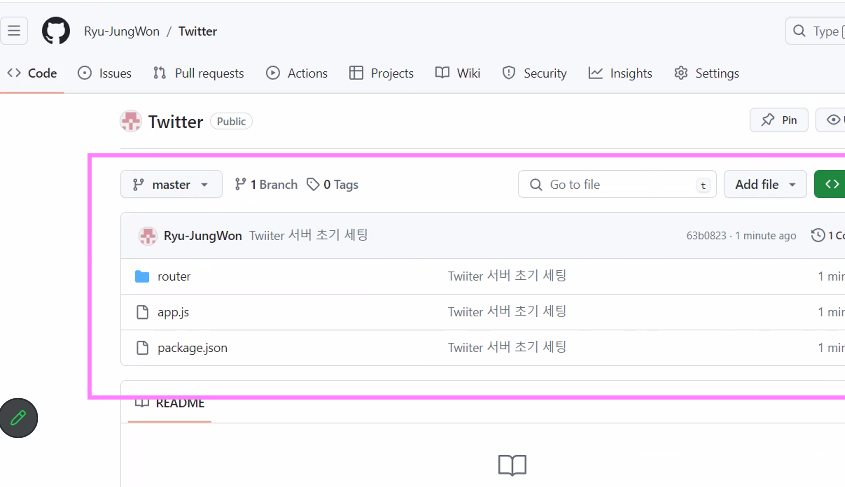Viewport: 845px width, 487px height.
Task: Open the master branch dropdown
Action: (171, 184)
